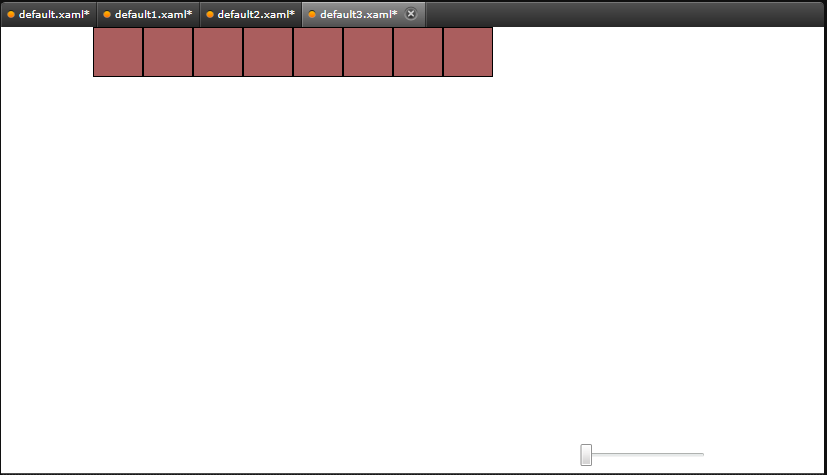Switch to the default1.xaml tab
The image size is (827, 475).
pos(148,14)
